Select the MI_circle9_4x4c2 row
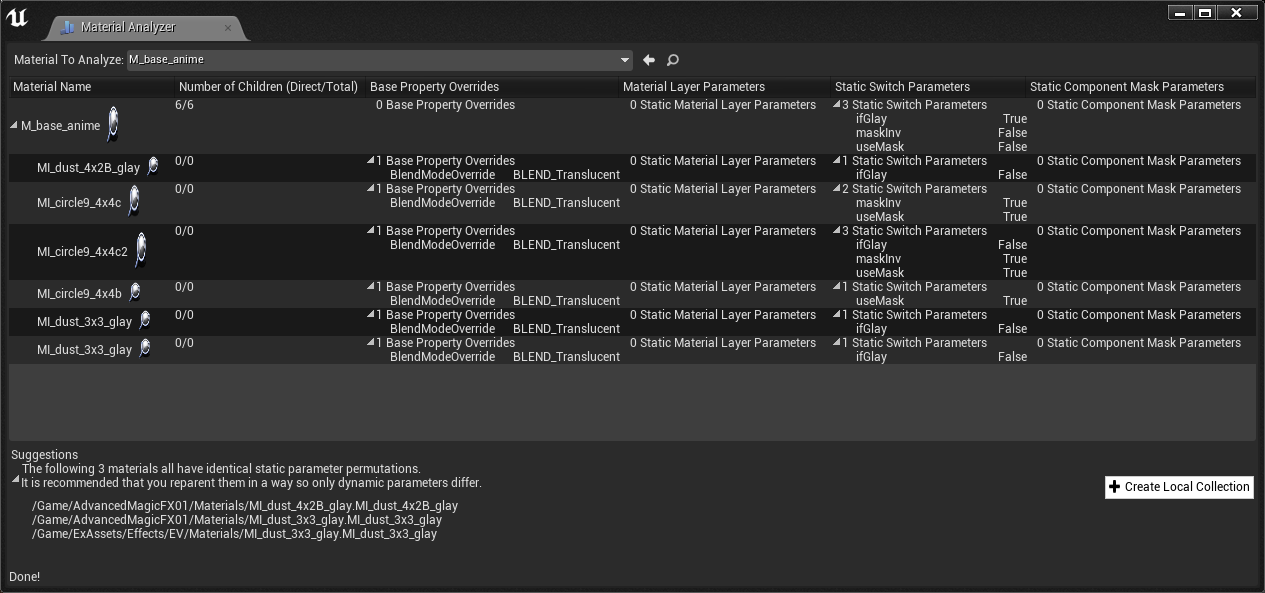1265x593 pixels. [632, 251]
